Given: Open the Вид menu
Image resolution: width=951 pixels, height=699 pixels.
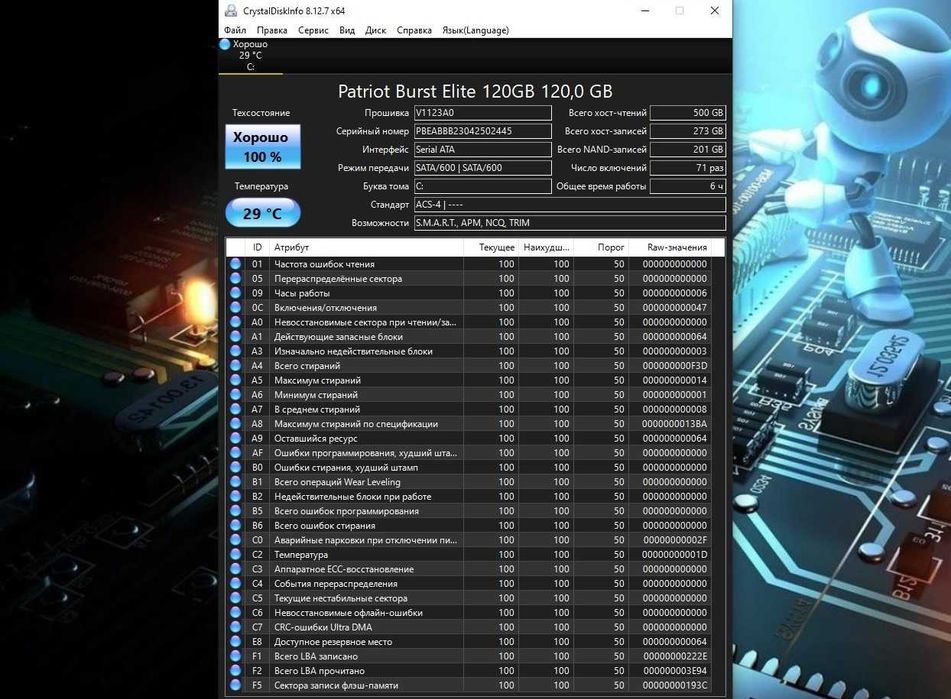Looking at the screenshot, I should (347, 30).
